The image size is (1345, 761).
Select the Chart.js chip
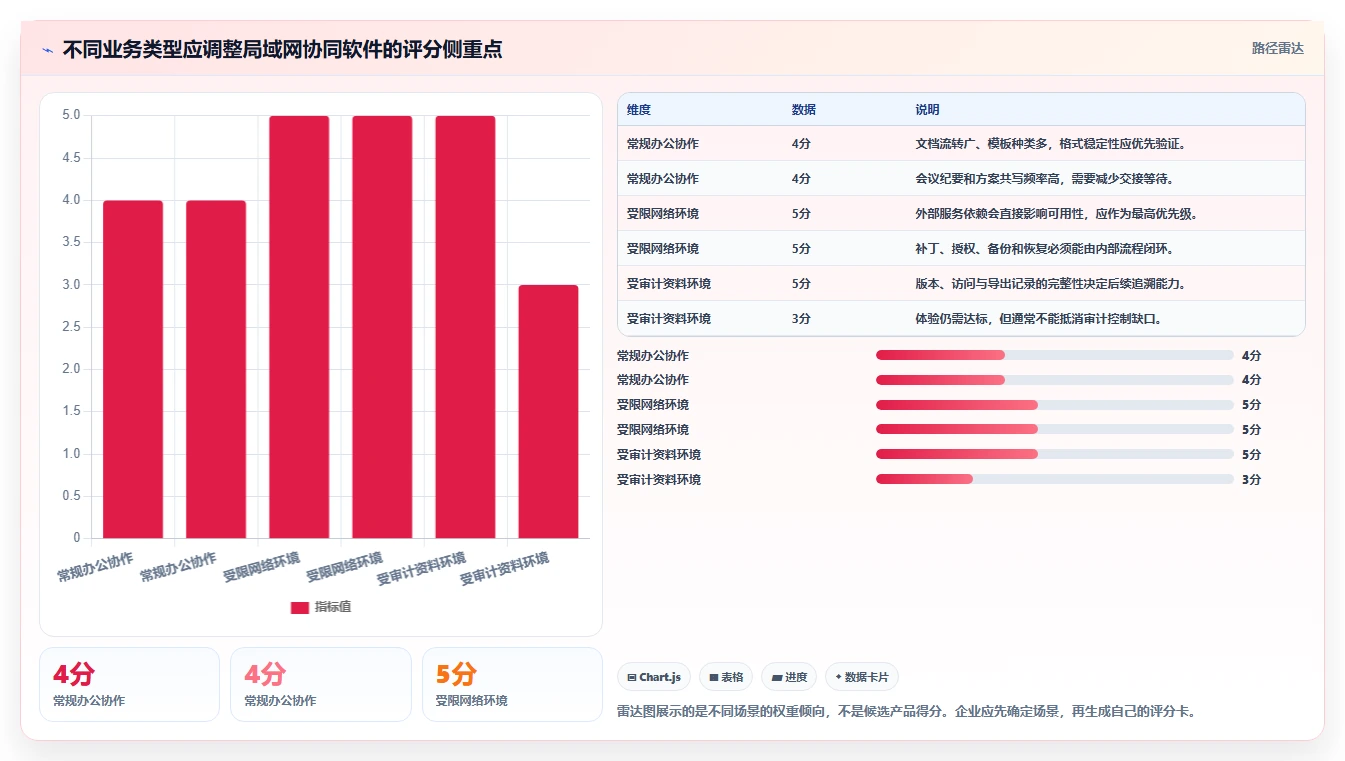(654, 677)
